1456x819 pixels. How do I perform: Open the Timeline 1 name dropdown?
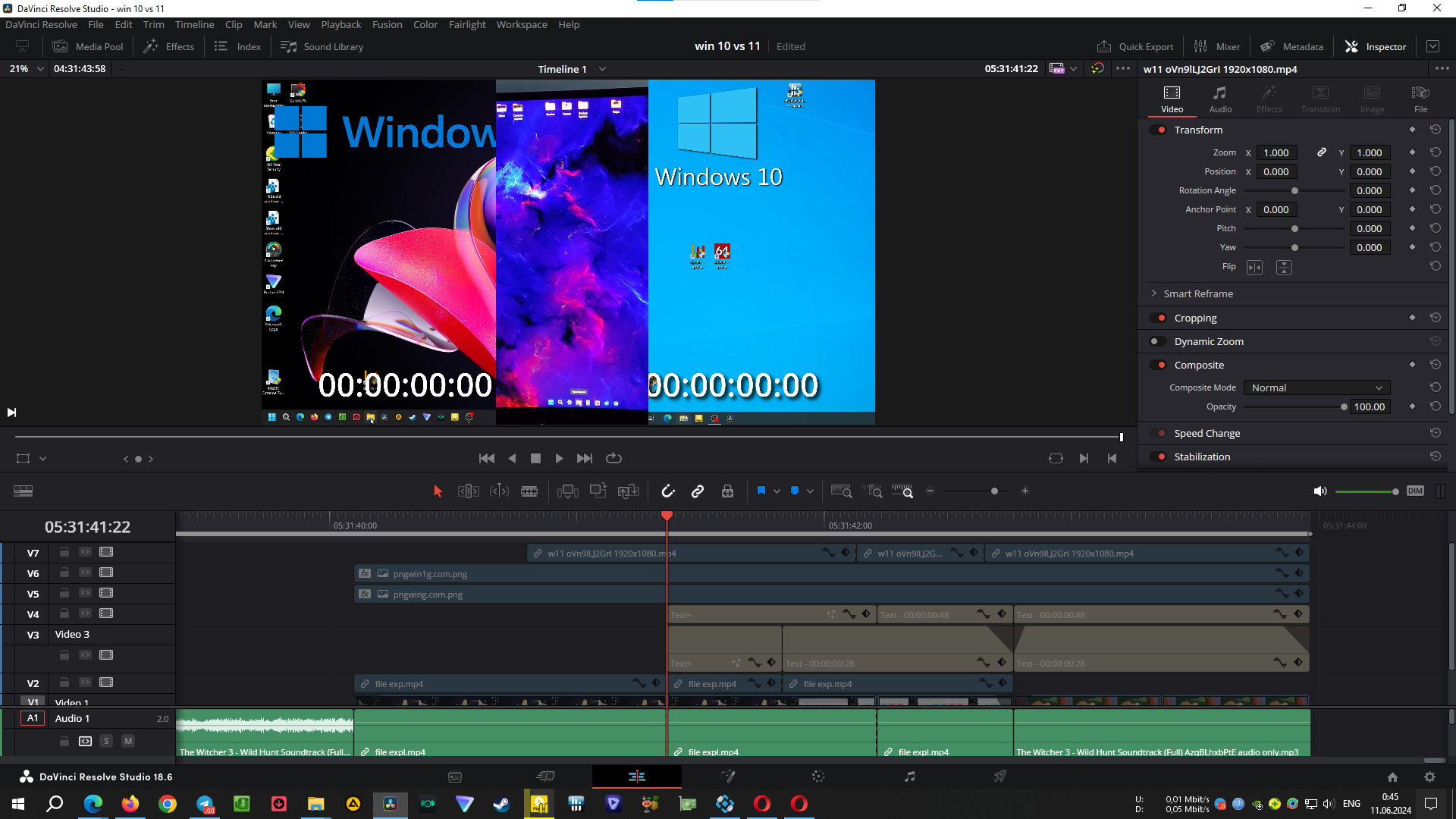[602, 69]
